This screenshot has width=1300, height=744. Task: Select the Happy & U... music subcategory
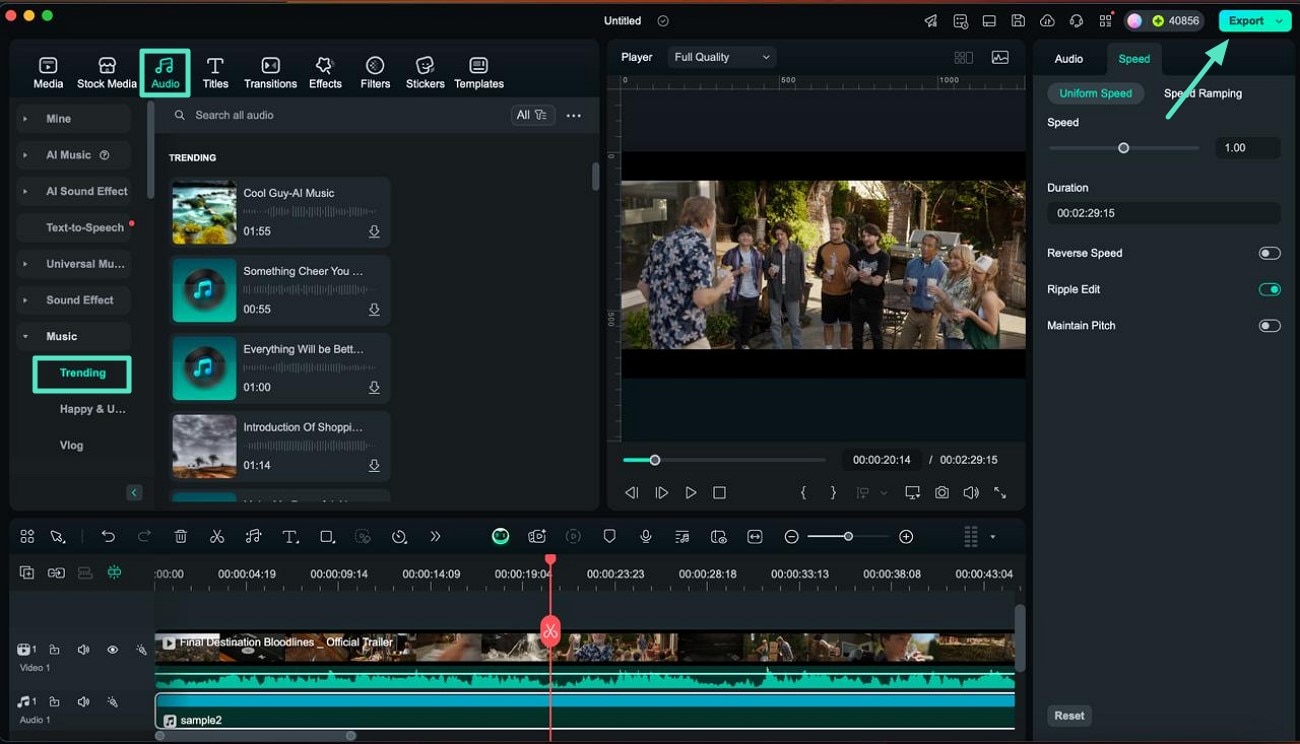(x=92, y=409)
